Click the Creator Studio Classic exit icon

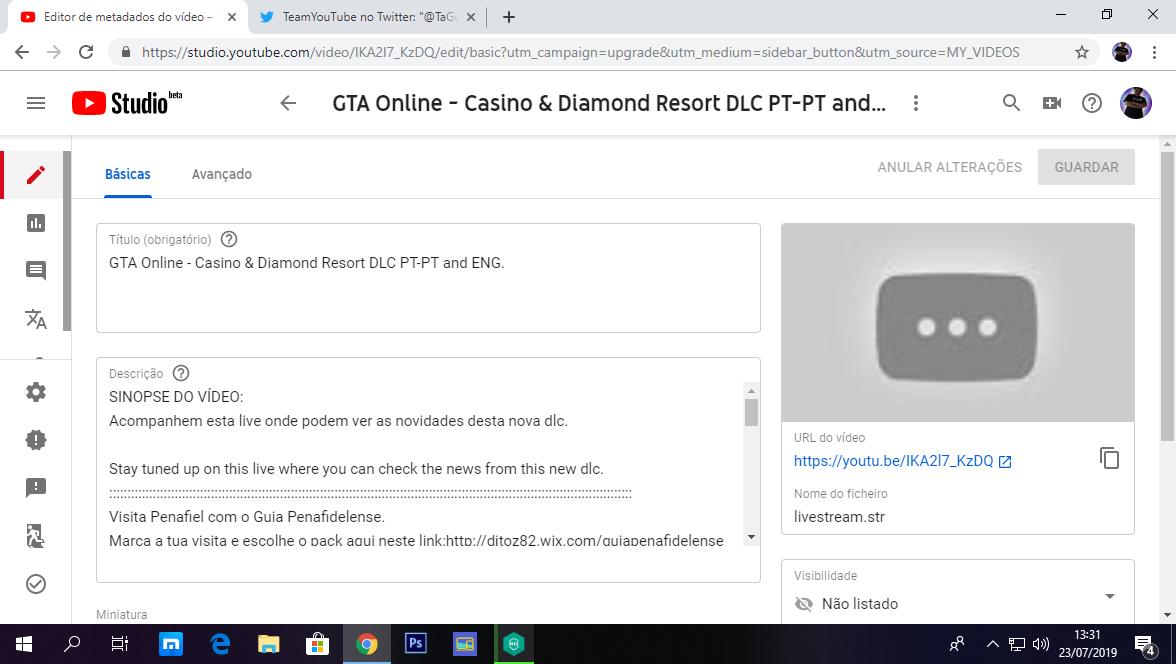(36, 536)
